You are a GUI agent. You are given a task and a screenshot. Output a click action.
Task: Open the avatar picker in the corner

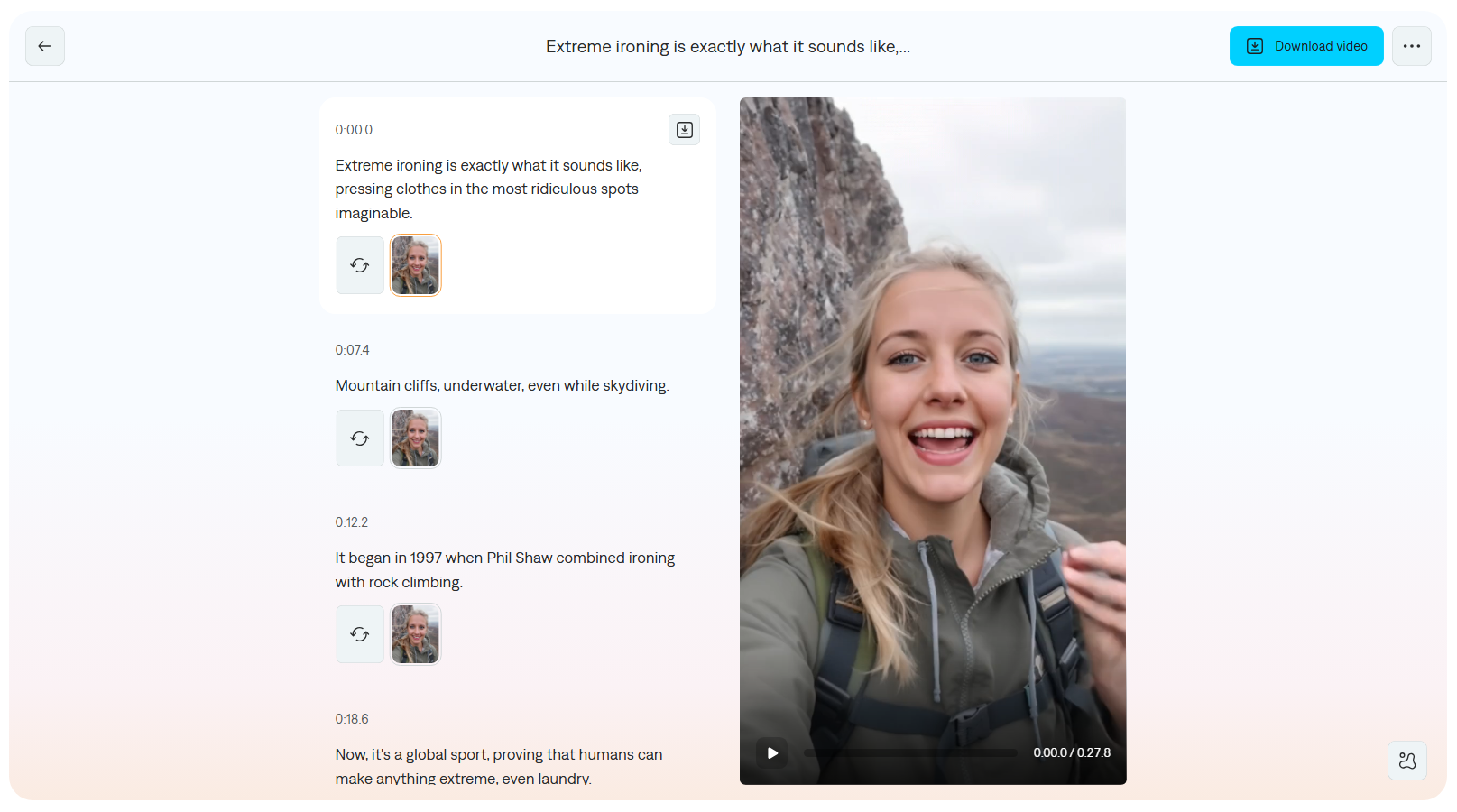click(1406, 761)
